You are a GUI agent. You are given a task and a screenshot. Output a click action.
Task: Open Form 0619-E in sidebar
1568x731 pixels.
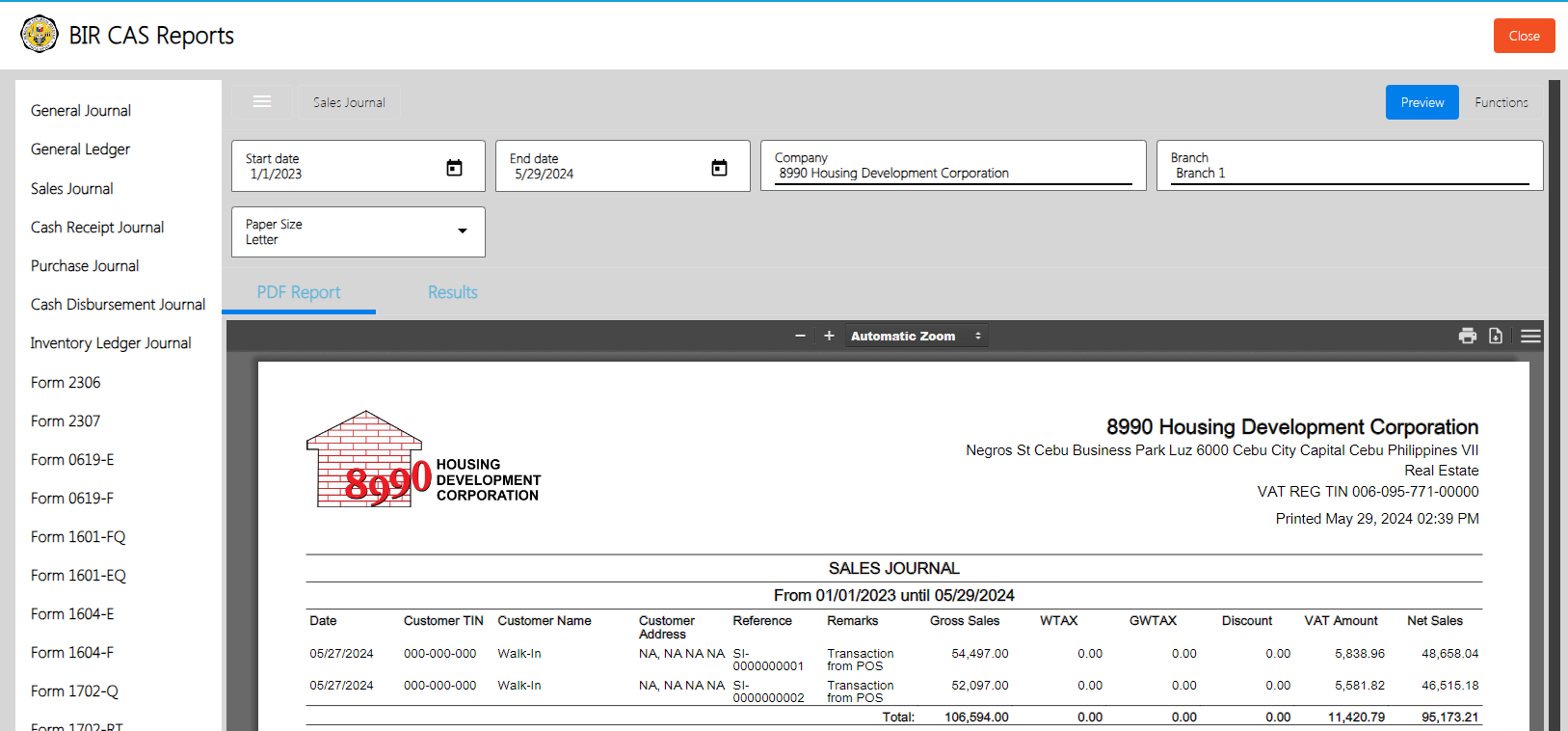72,460
